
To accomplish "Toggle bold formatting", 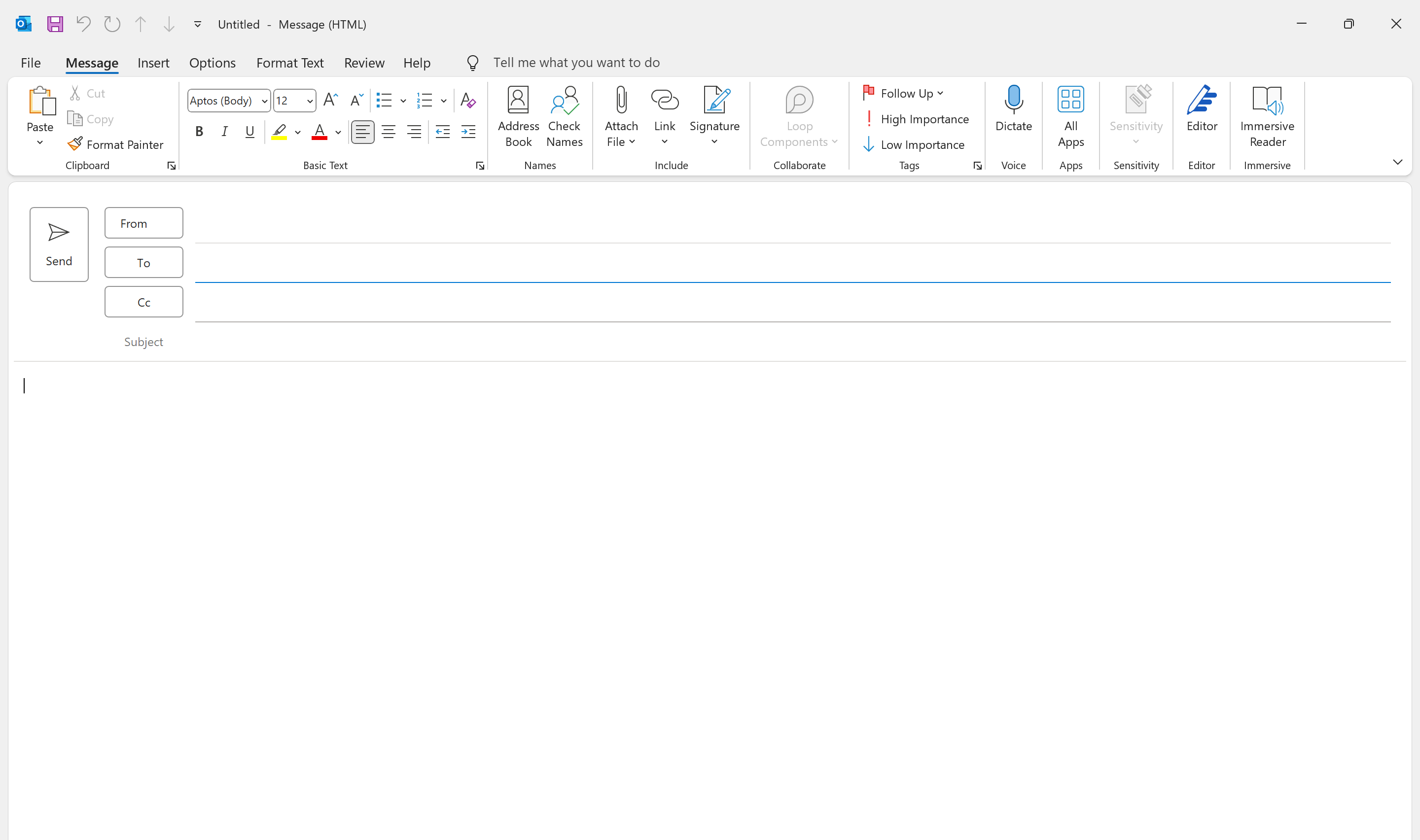I will point(199,132).
